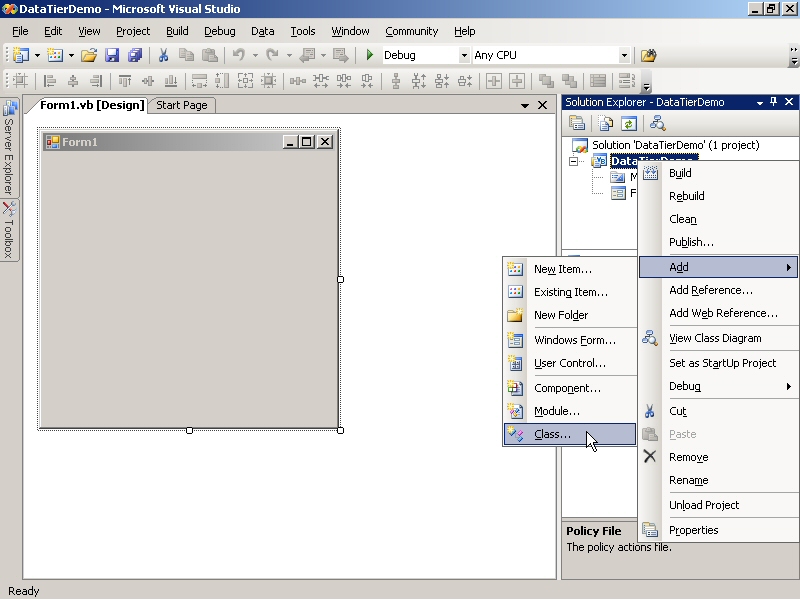Click the Copy toolbar icon
Viewport: 800px width, 600px height.
[186, 55]
